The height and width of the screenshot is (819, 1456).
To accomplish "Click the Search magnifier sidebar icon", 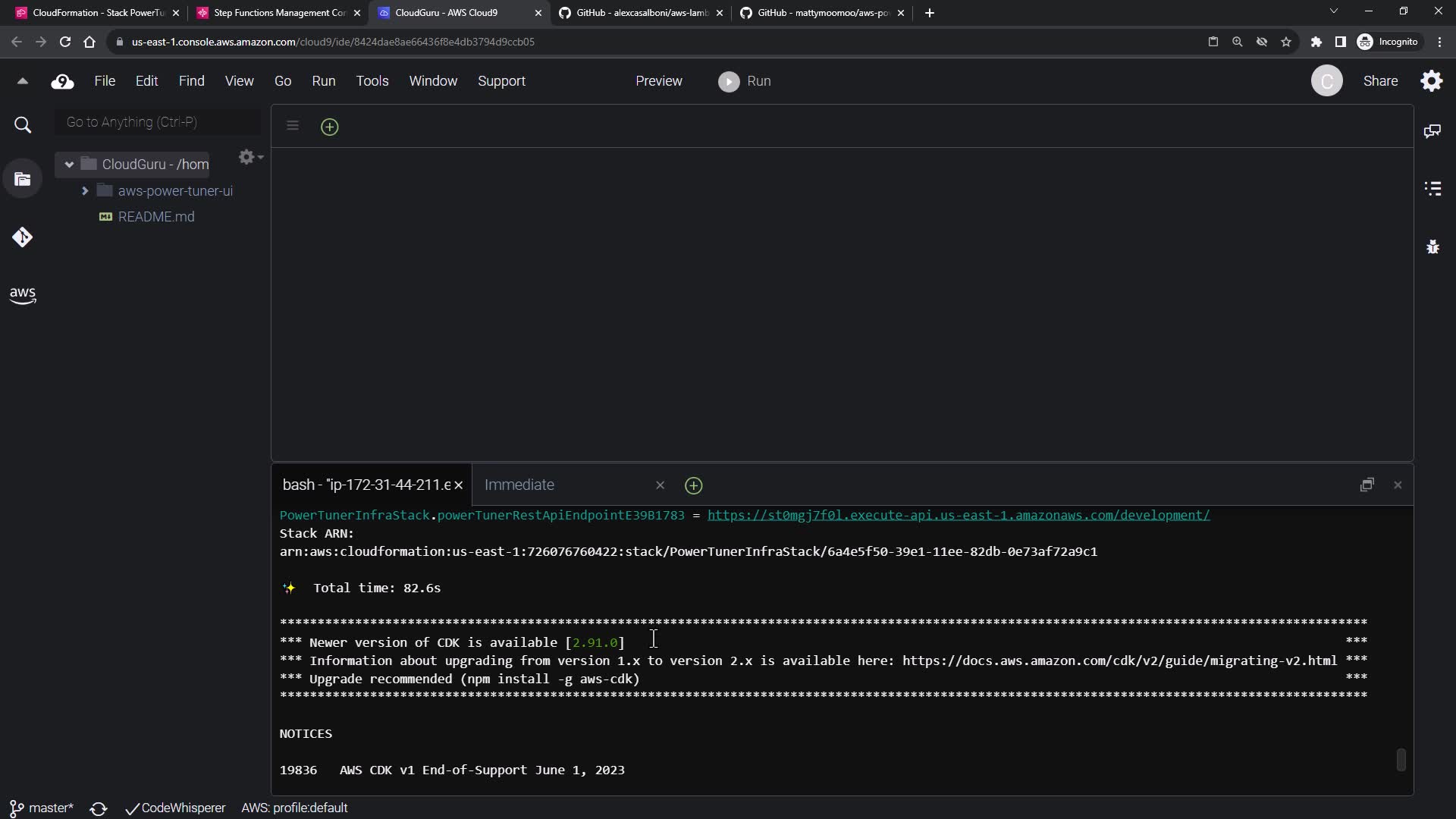I will point(23,125).
